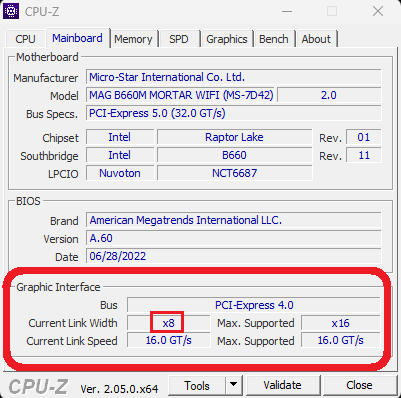Click the current link speed 16.0 GT/s value
This screenshot has width=401, height=398.
pyautogui.click(x=168, y=341)
